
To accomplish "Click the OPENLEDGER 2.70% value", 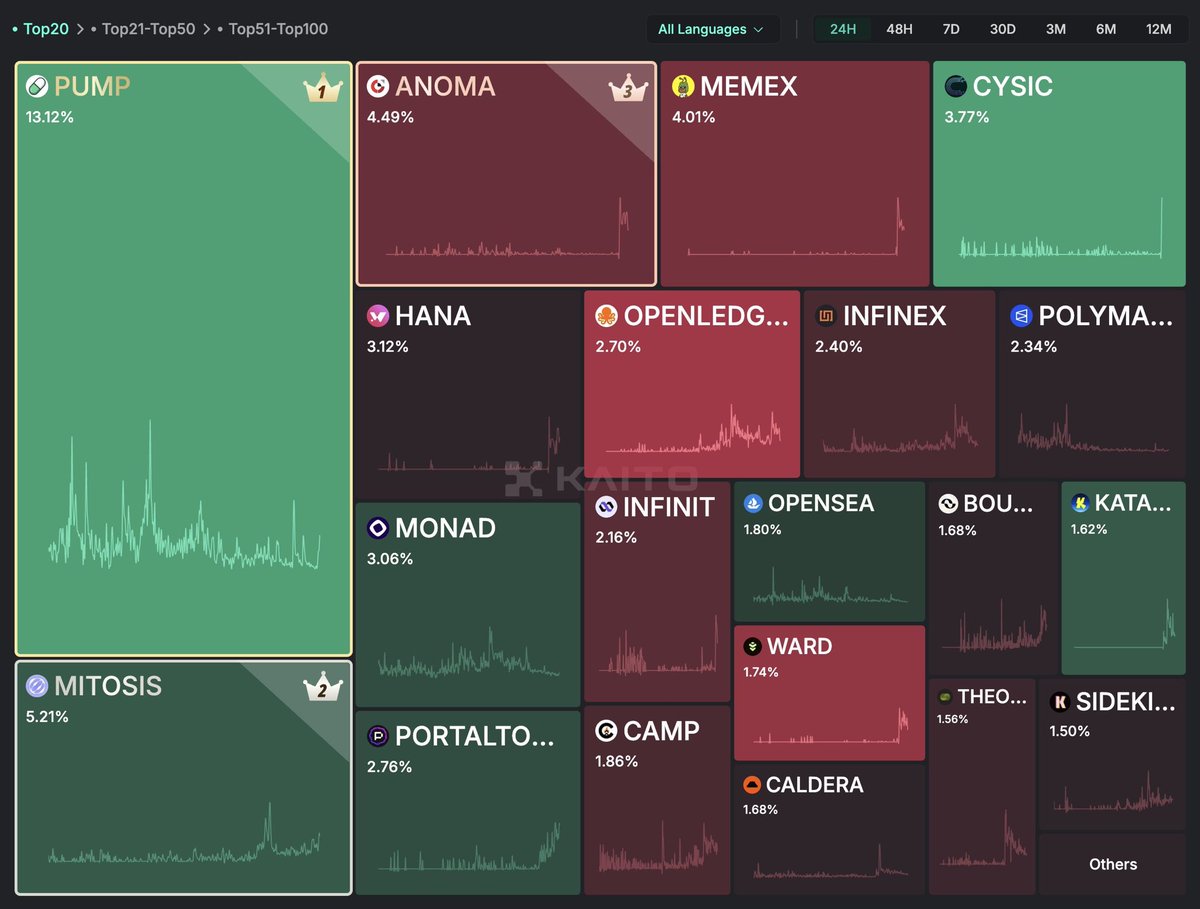I will (618, 347).
